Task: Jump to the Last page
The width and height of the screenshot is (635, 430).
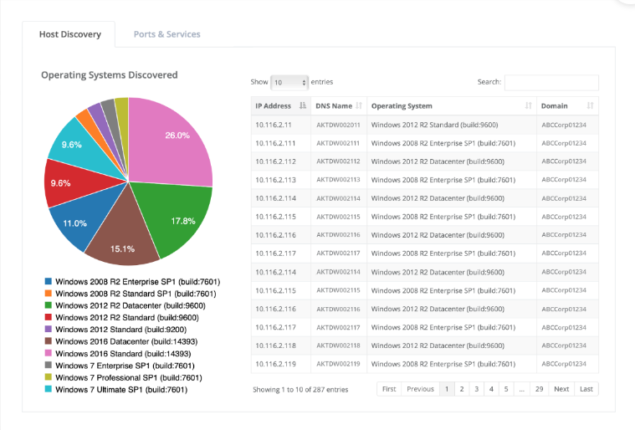Action: (x=586, y=389)
